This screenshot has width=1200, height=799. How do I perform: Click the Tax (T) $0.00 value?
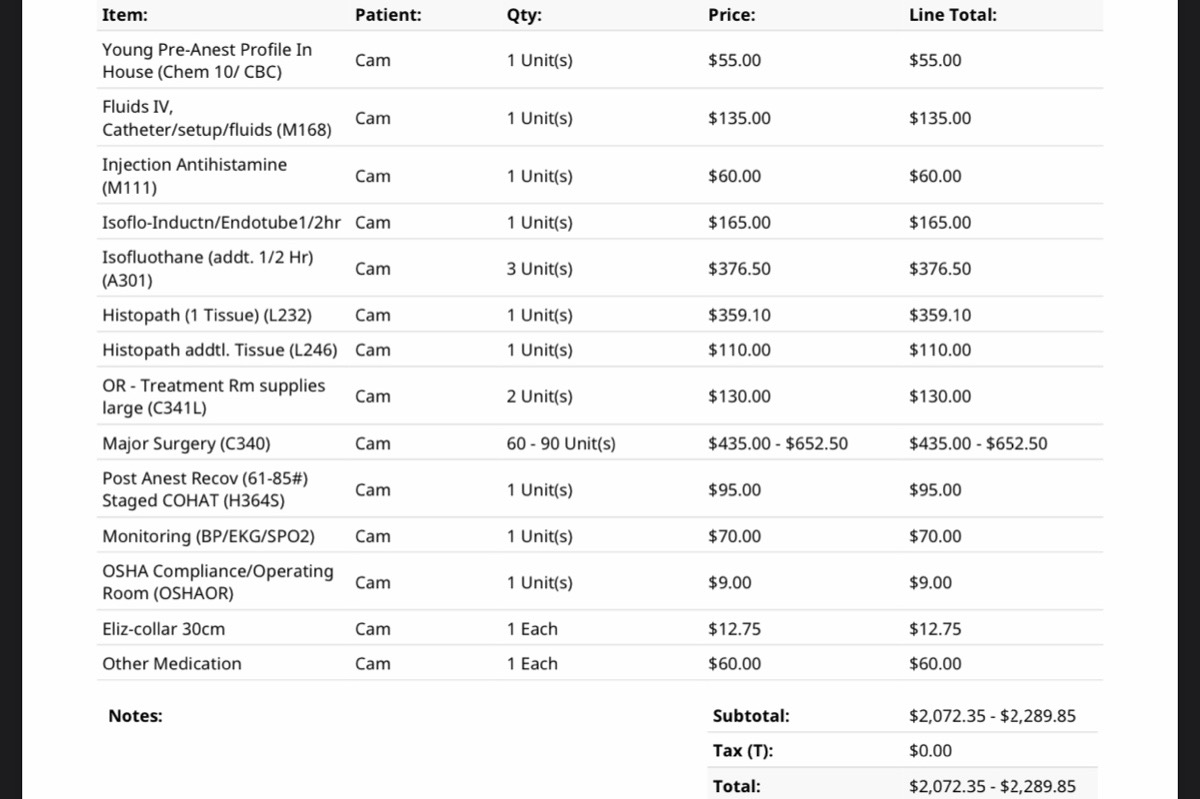pos(930,751)
